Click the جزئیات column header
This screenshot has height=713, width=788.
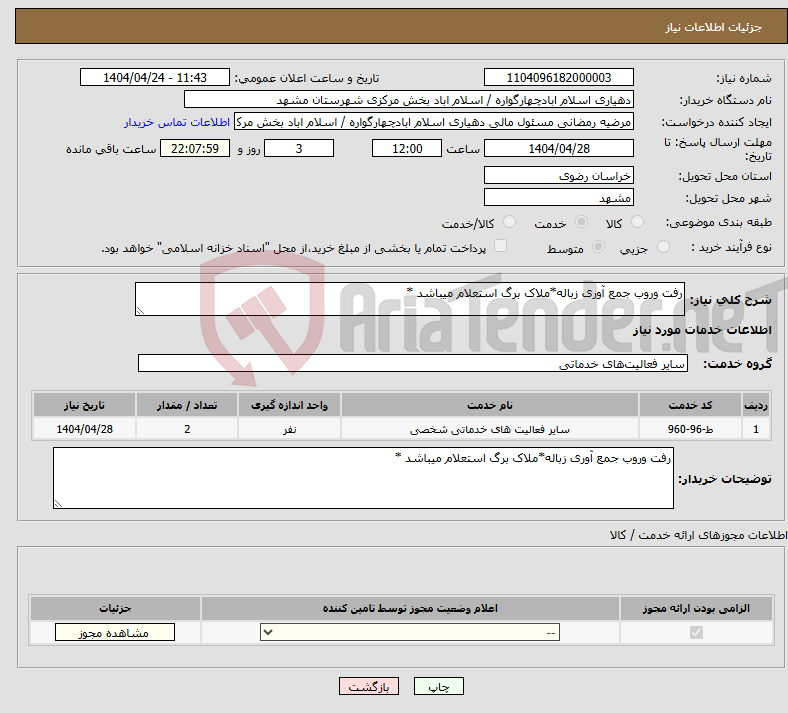pyautogui.click(x=115, y=608)
